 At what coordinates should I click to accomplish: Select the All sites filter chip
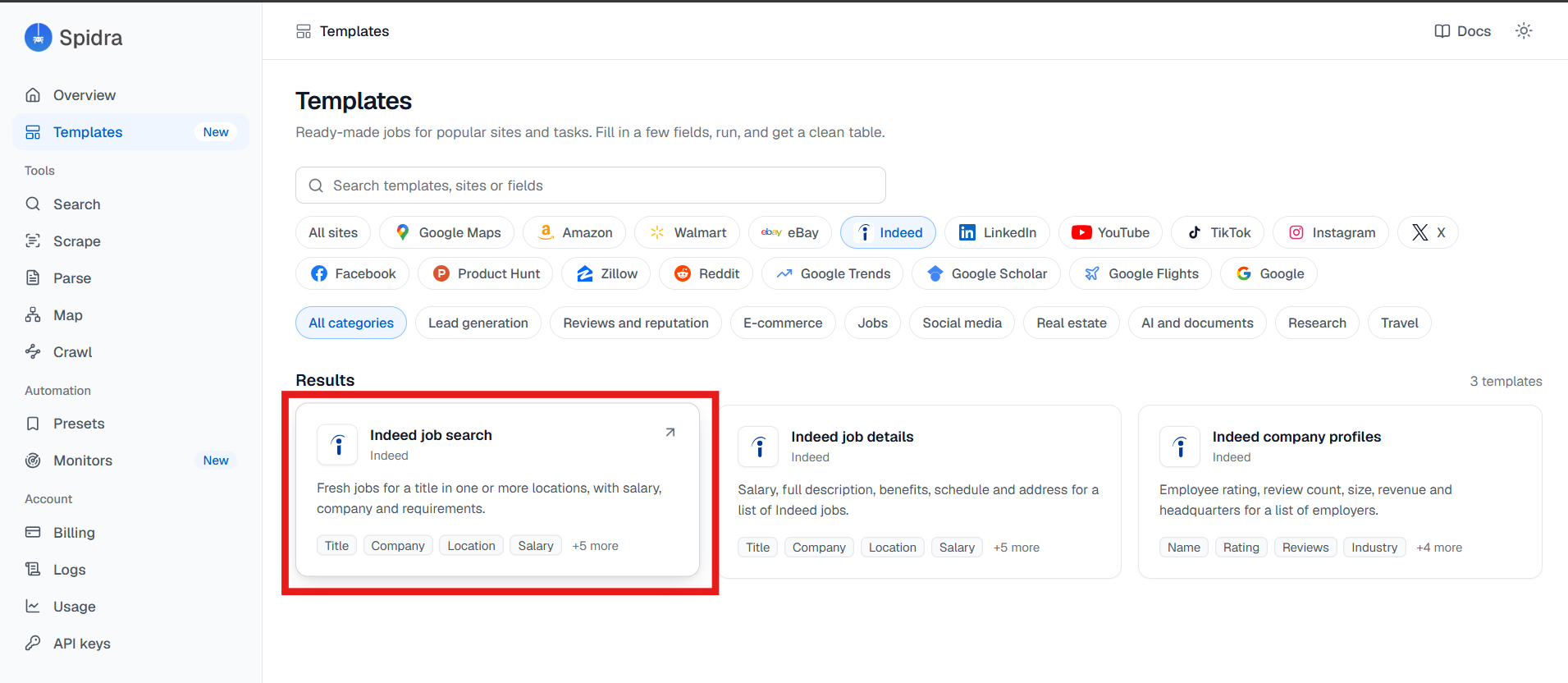(x=333, y=233)
